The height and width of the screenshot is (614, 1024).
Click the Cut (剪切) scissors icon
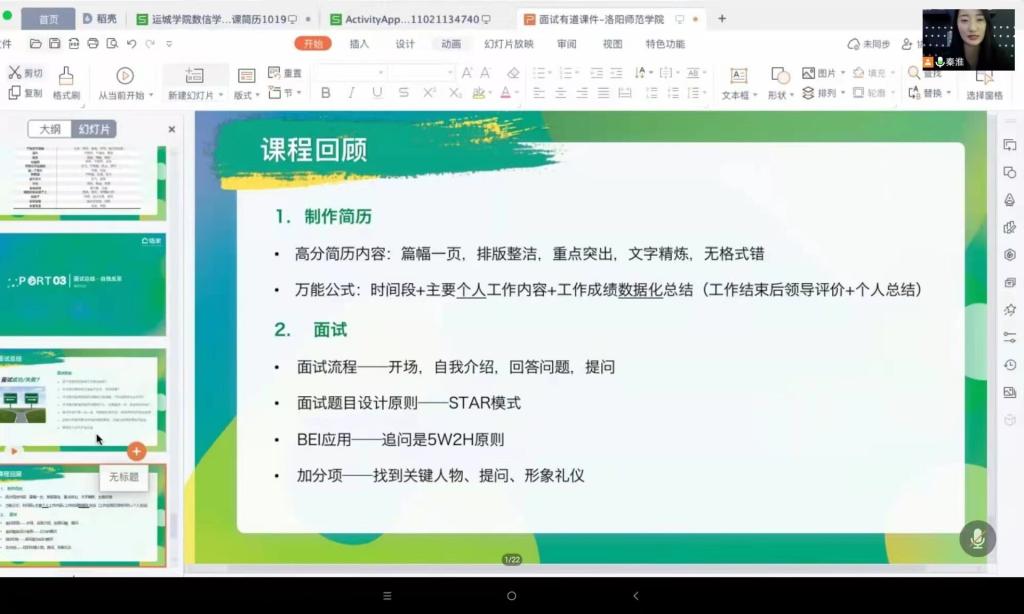[x=15, y=73]
